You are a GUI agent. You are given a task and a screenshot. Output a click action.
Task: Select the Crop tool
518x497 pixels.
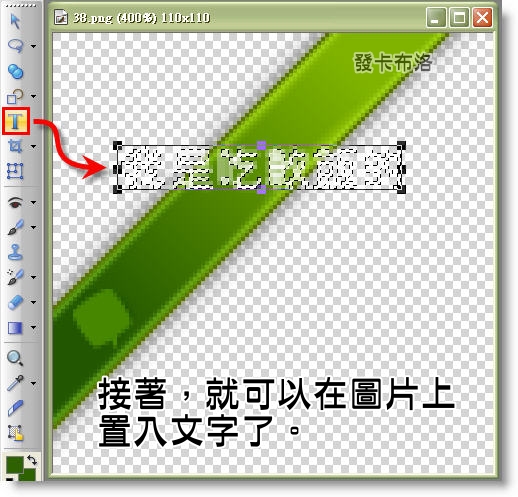15,146
